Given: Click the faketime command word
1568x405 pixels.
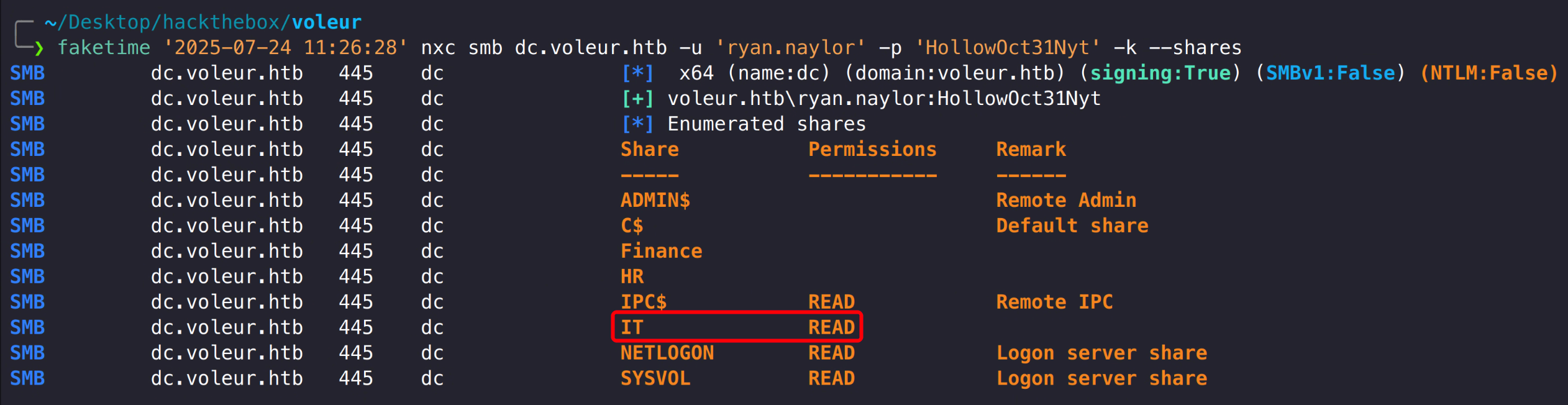Looking at the screenshot, I should pyautogui.click(x=104, y=48).
